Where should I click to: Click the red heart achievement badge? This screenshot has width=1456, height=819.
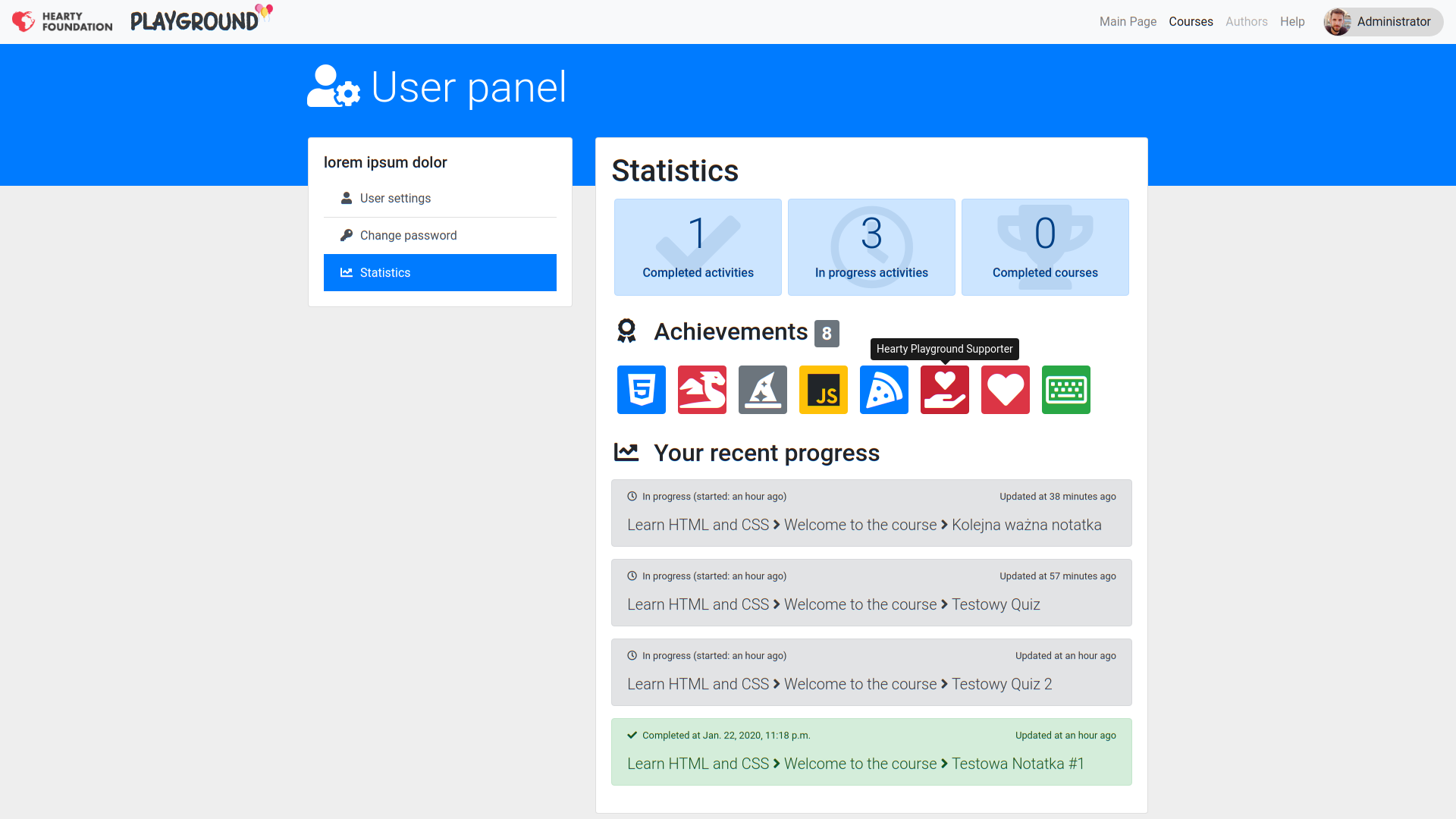[x=1005, y=390]
